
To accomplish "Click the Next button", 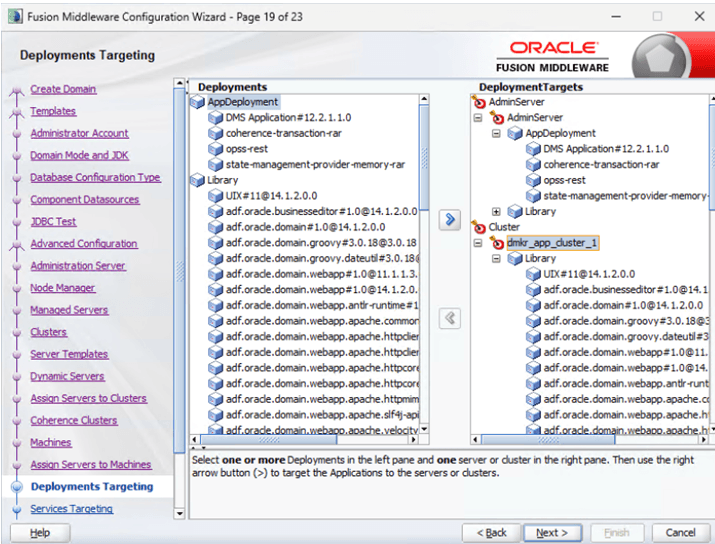I will [552, 533].
